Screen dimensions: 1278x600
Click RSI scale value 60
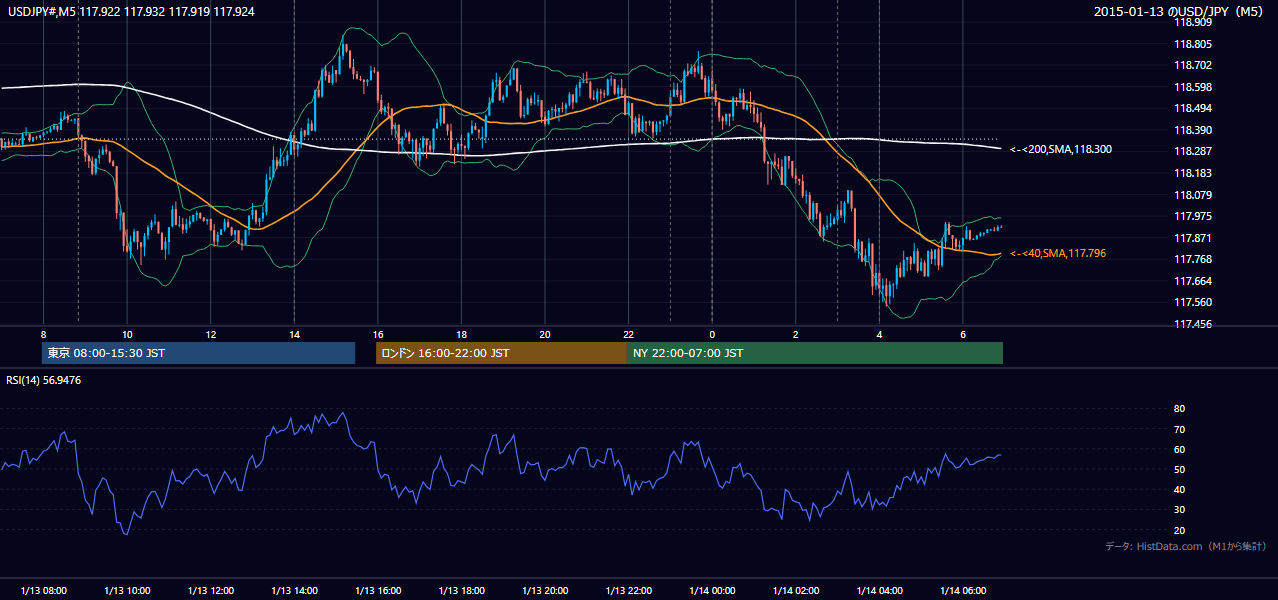click(x=1179, y=449)
